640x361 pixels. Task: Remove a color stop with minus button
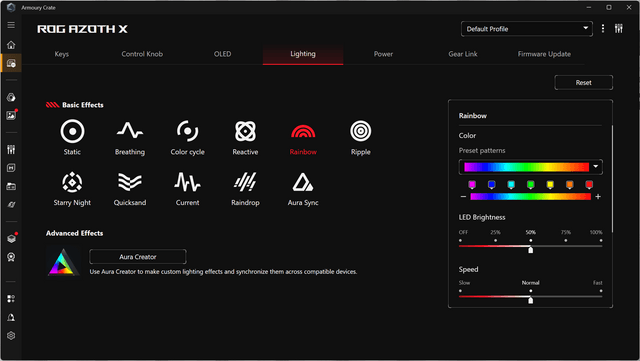point(463,196)
